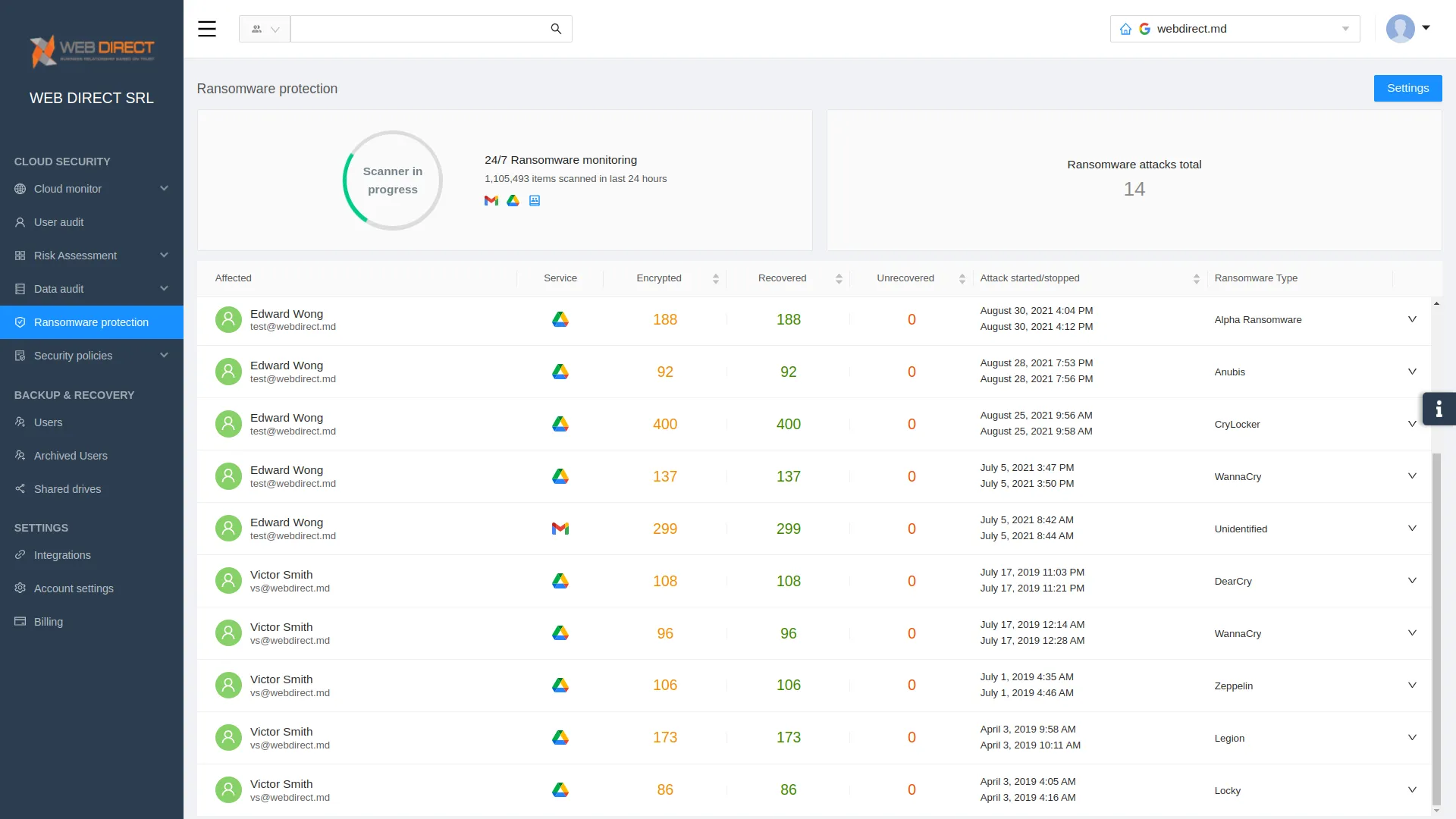Screen dimensions: 1456x819
Task: Click the info floating icon on right edge
Action: (1439, 409)
